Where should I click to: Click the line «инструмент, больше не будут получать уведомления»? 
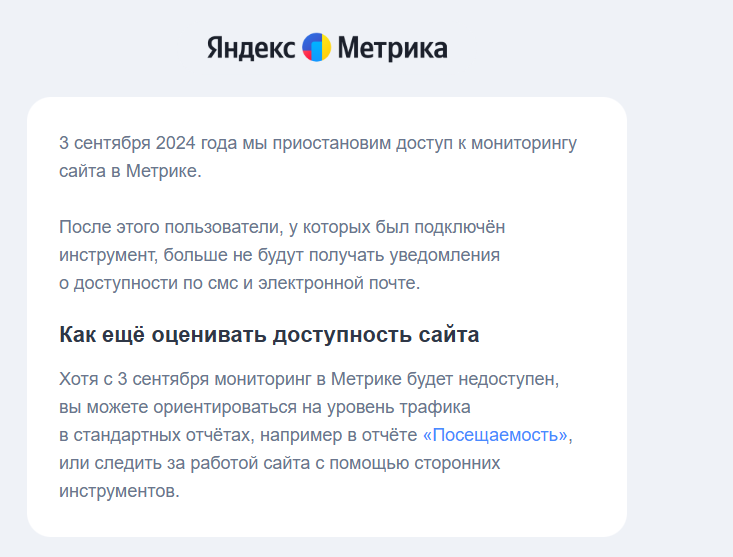click(279, 255)
